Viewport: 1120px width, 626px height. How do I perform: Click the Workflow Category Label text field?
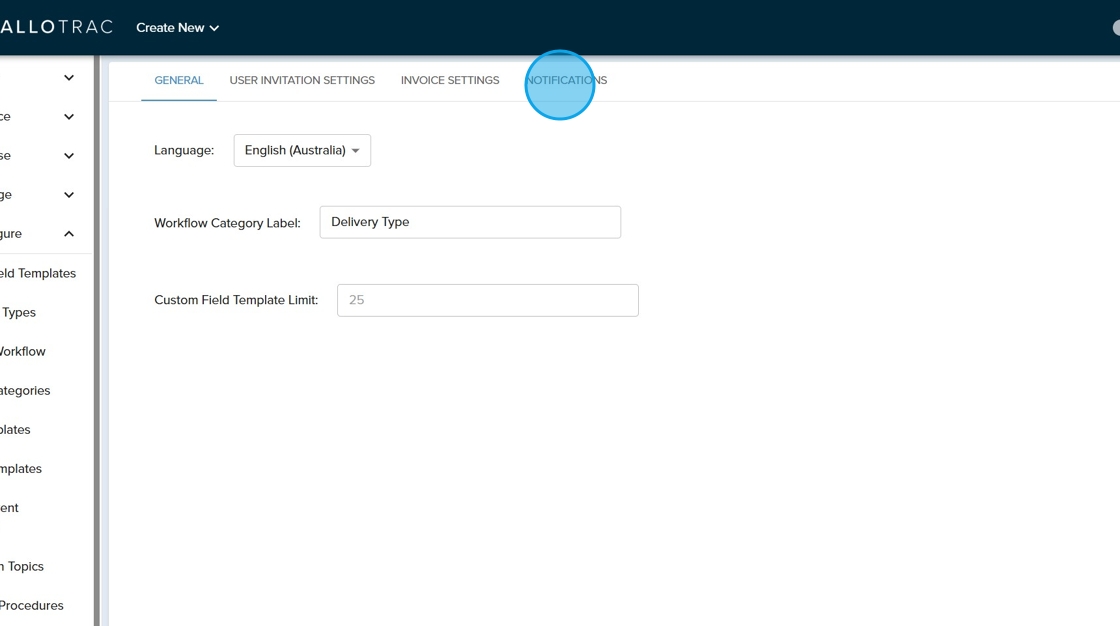point(470,222)
